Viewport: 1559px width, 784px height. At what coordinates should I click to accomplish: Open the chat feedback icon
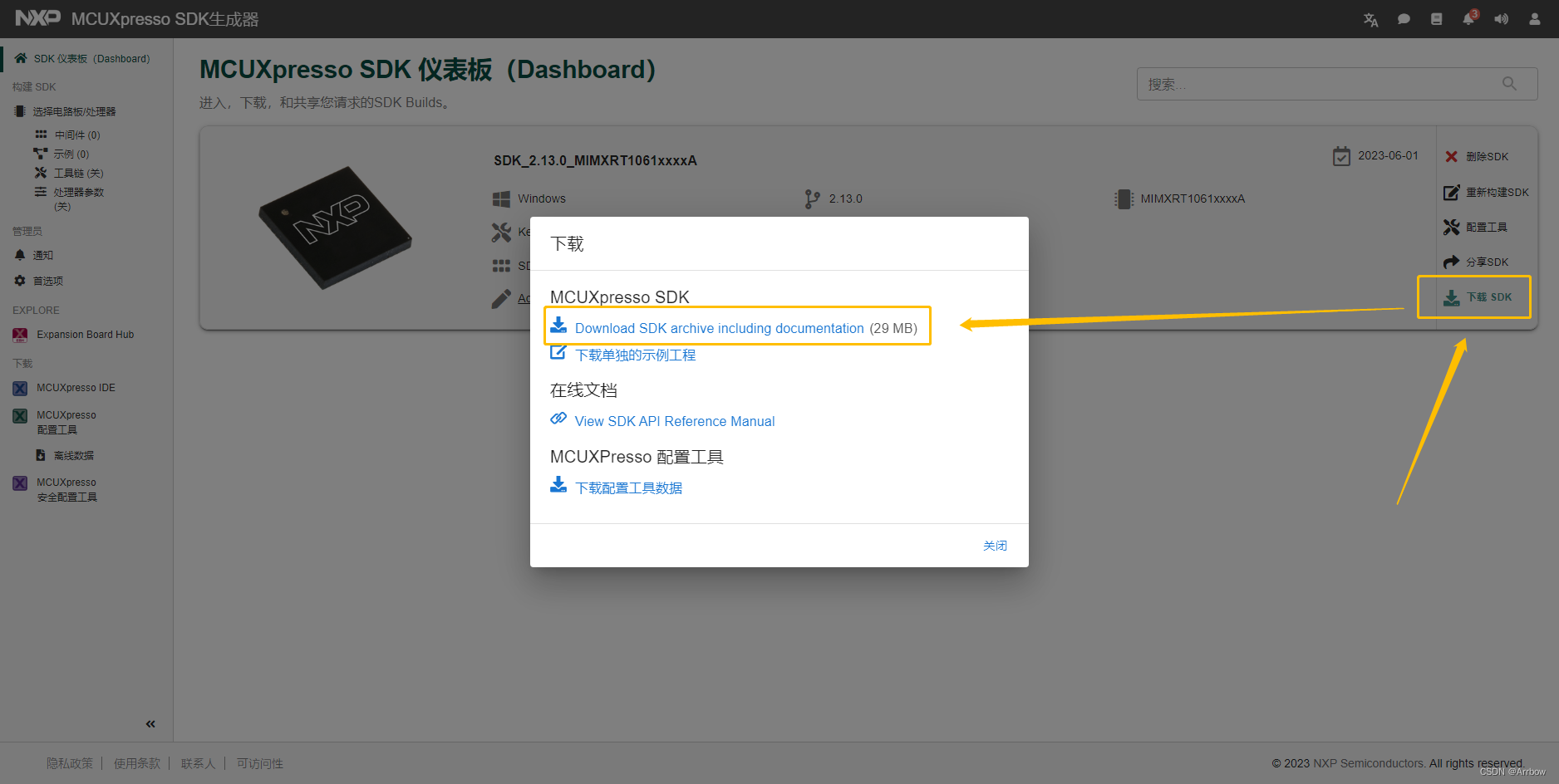(1404, 19)
